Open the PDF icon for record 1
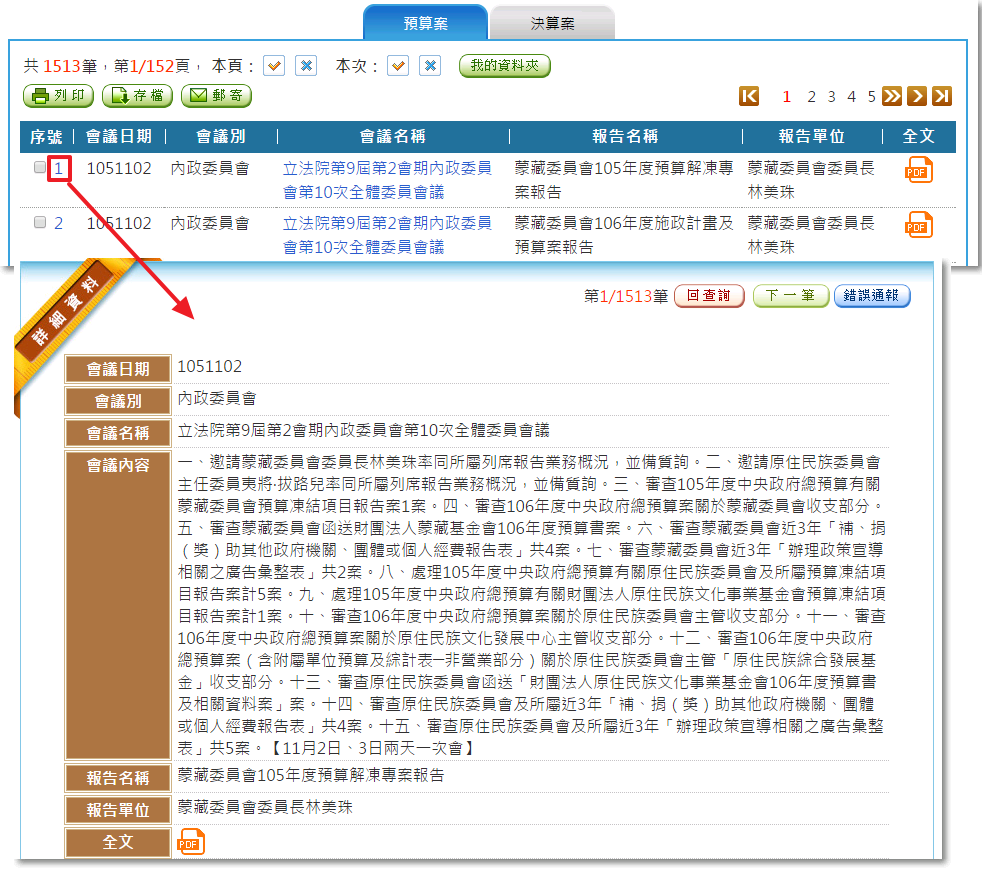The image size is (982, 876). [918, 170]
